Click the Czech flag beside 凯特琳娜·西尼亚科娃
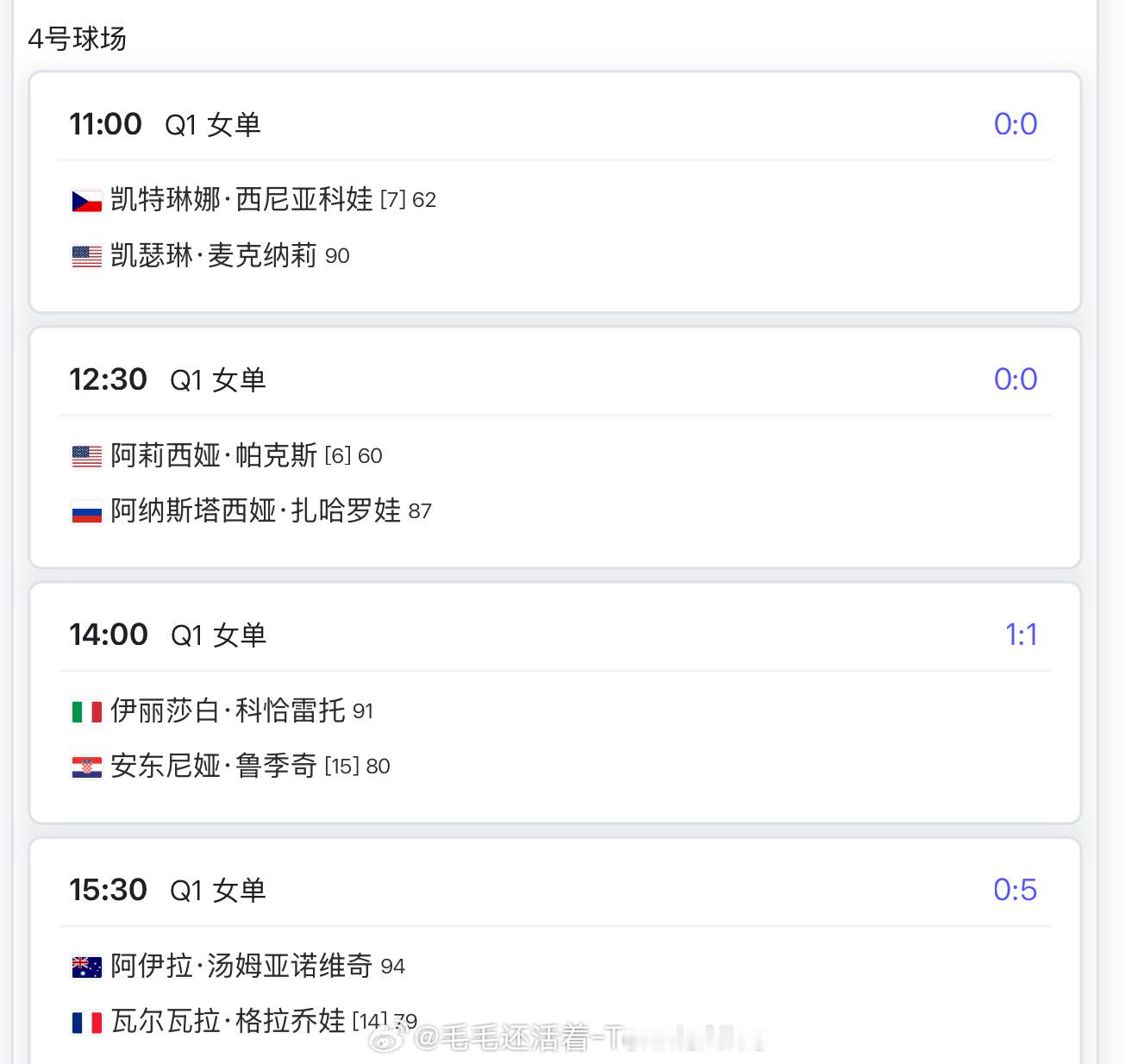Image resolution: width=1138 pixels, height=1064 pixels. pyautogui.click(x=86, y=201)
